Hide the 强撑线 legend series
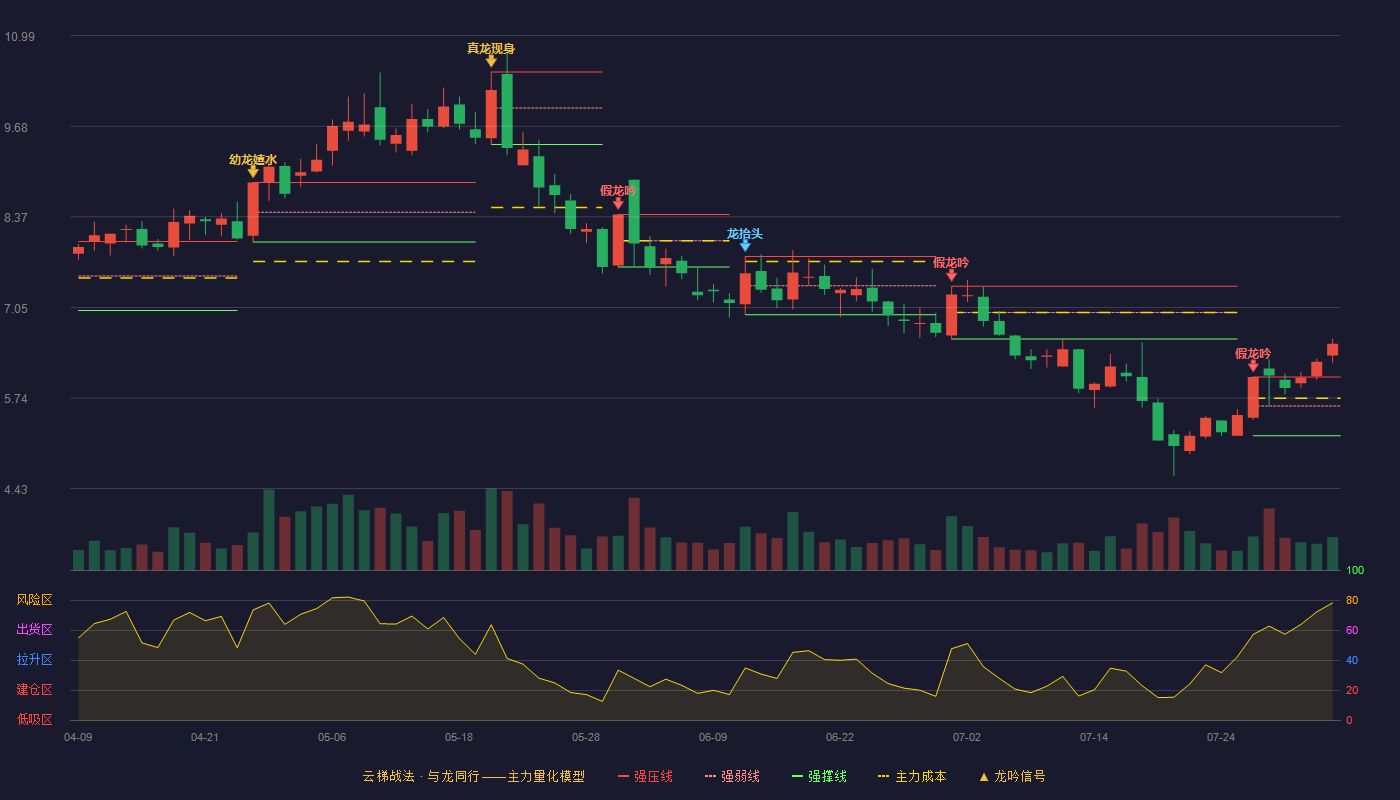The width and height of the screenshot is (1400, 800). click(x=819, y=776)
